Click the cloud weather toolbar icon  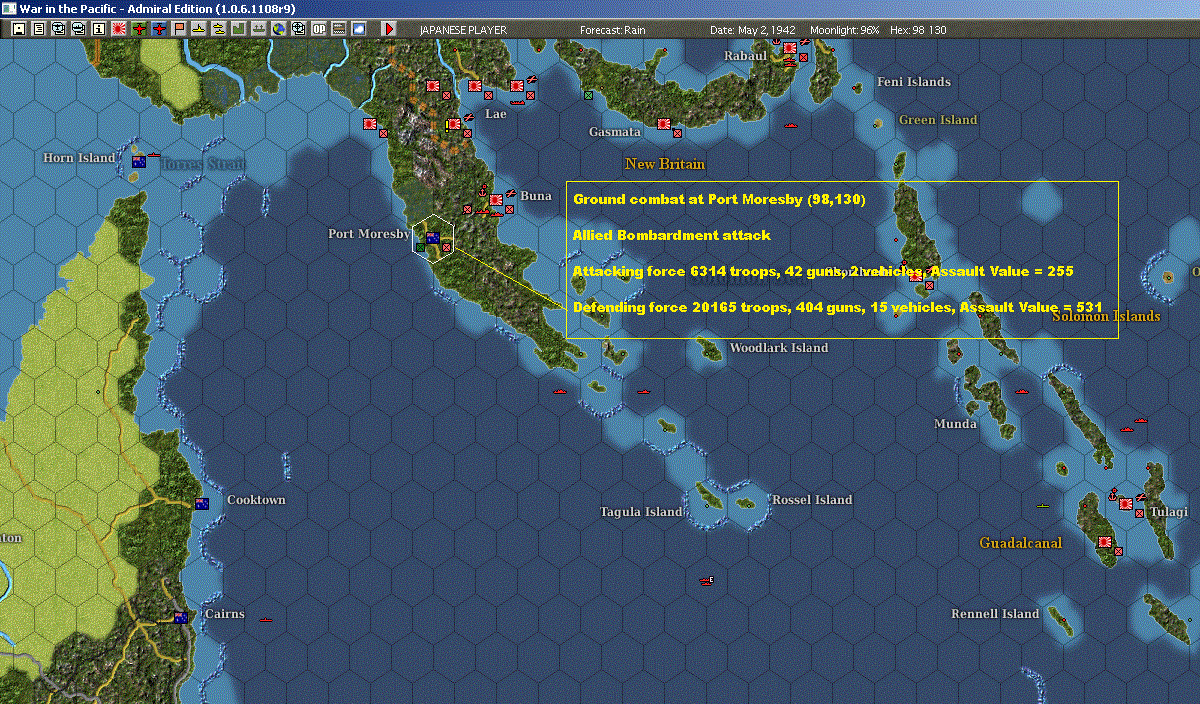coord(358,29)
